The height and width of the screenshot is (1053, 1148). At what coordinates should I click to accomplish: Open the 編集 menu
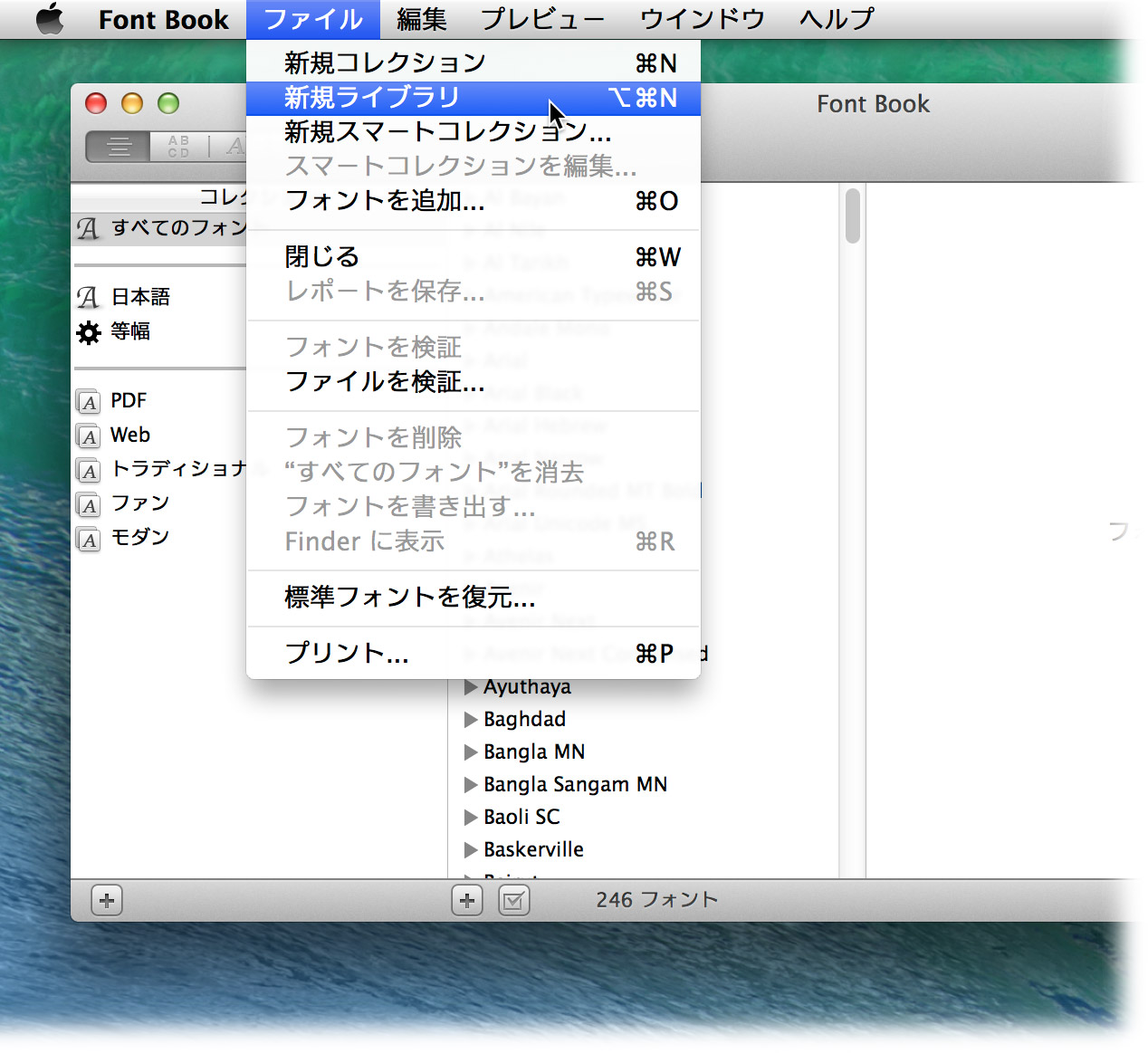(x=422, y=20)
